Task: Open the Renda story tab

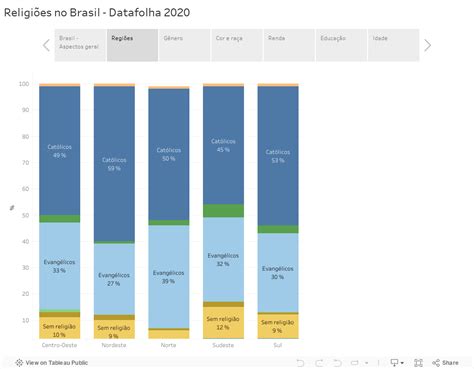Action: [289, 45]
